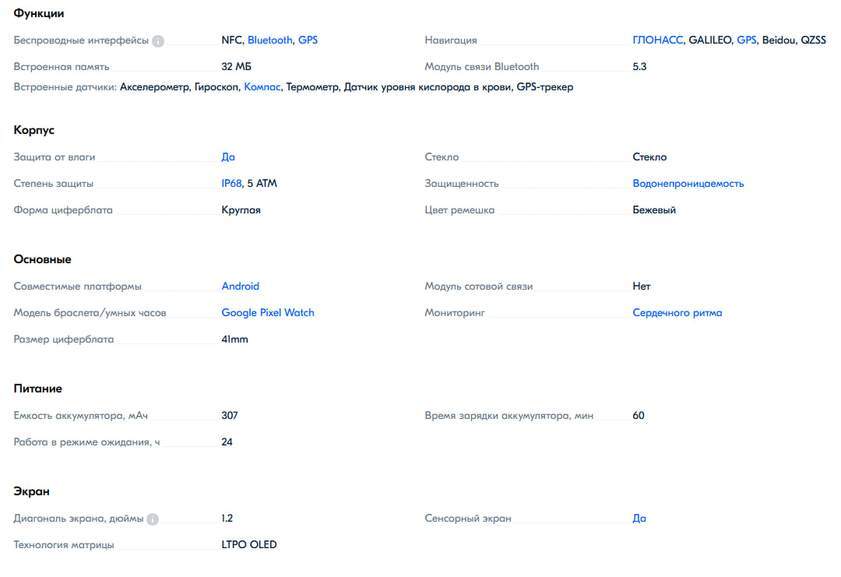Click info icon next to Беспроводные интерфейсы
The image size is (841, 577).
coord(158,41)
